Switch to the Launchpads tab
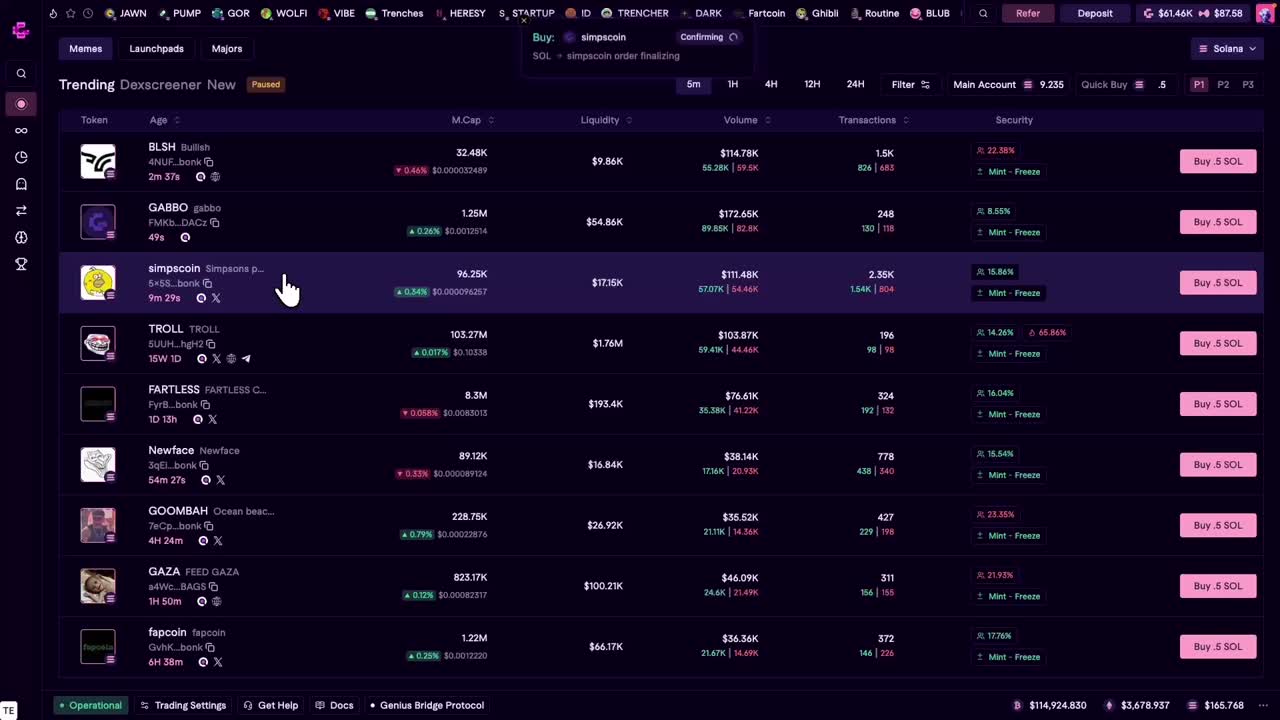Screen dimensions: 1280x720 pyautogui.click(x=156, y=48)
